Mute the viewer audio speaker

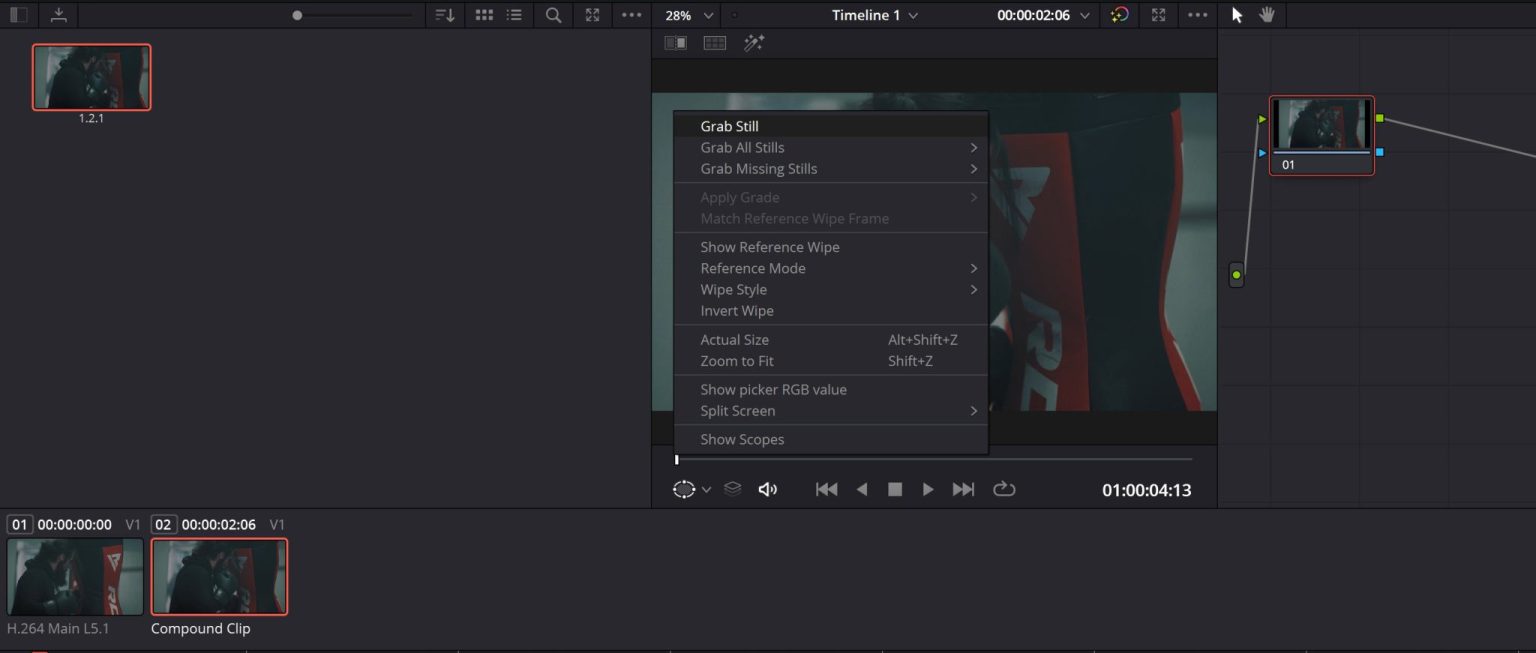click(768, 489)
